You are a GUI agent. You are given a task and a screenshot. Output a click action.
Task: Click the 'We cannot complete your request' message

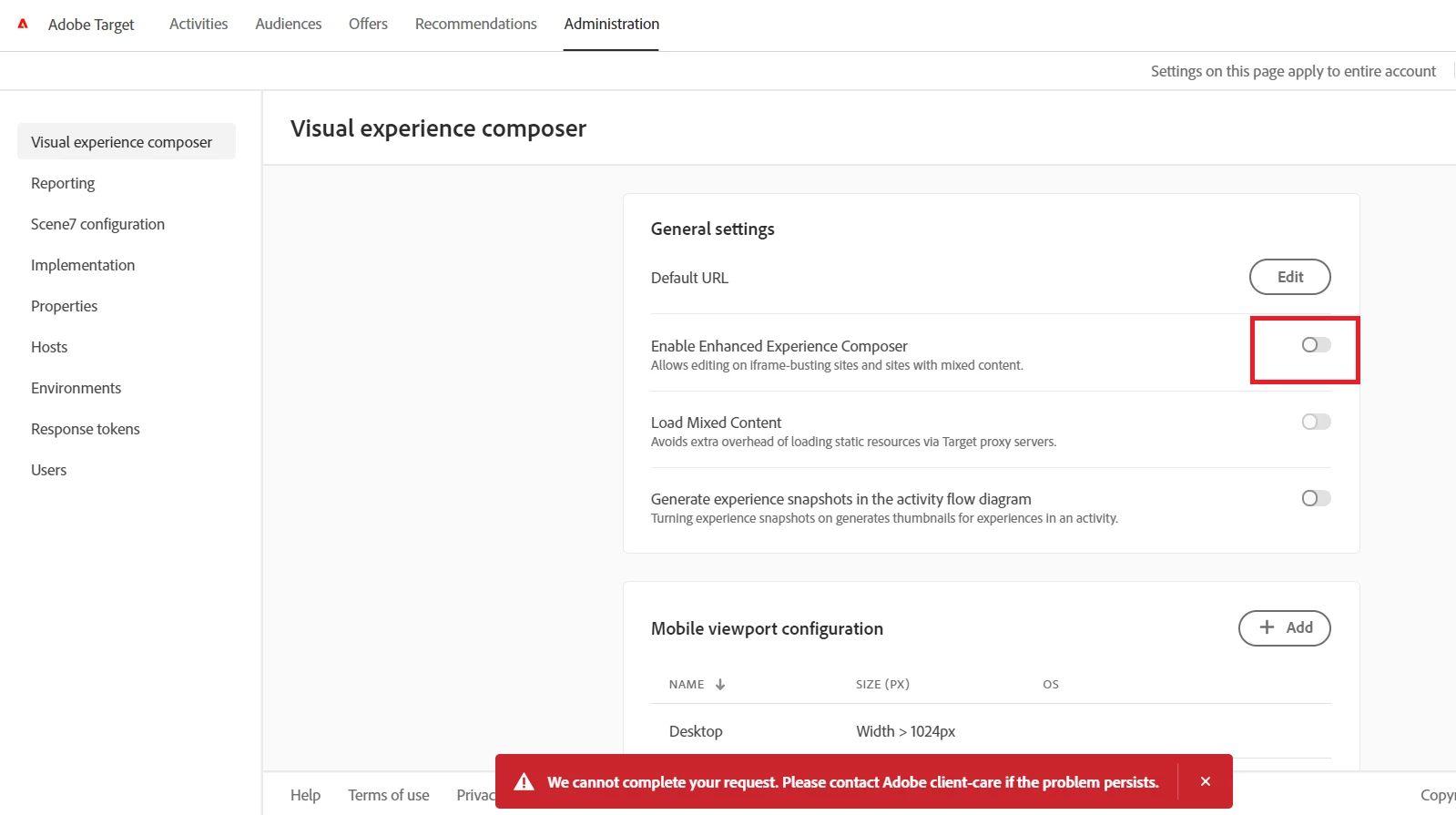coord(852,782)
